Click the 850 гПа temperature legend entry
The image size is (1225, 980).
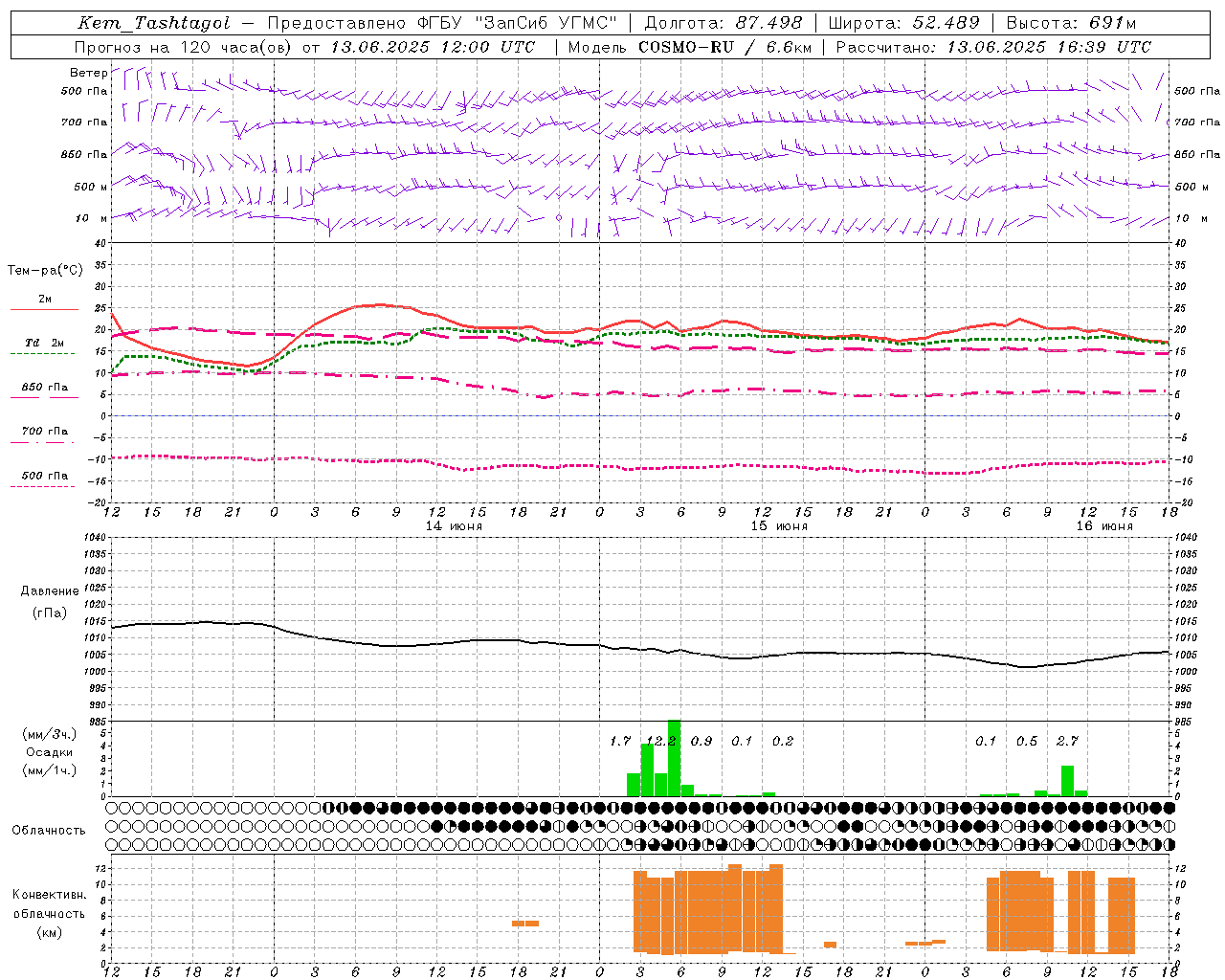45,388
